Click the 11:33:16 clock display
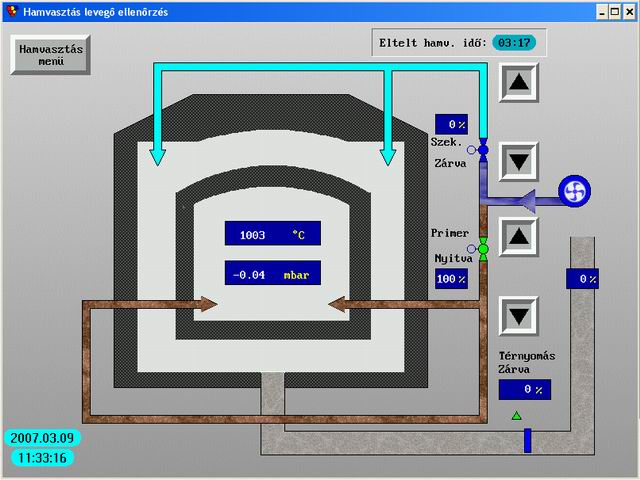This screenshot has height=480, width=640. coord(42,458)
